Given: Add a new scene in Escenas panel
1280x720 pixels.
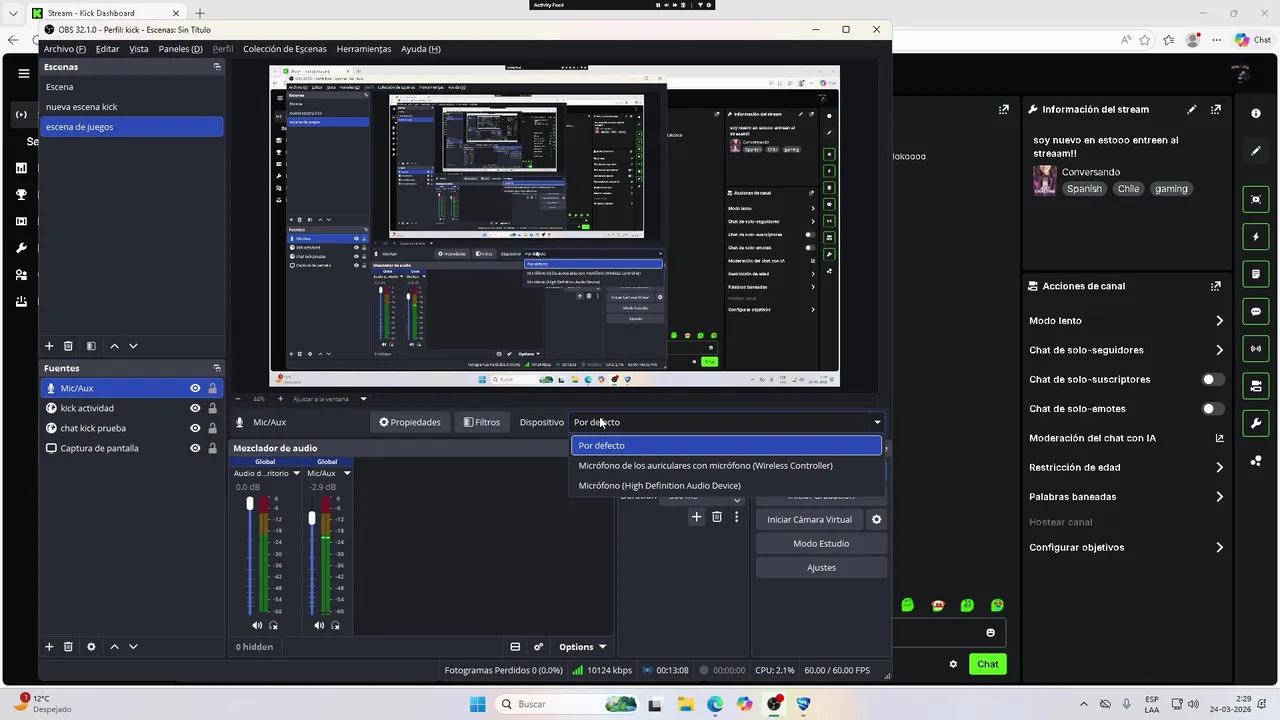Looking at the screenshot, I should pos(49,346).
